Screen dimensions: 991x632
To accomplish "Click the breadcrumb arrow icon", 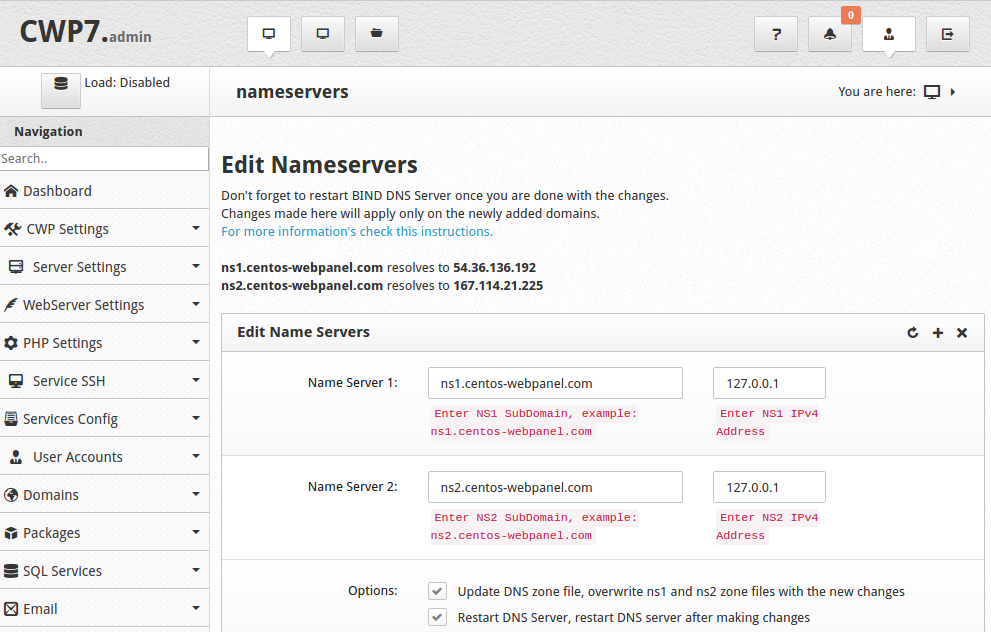I will click(x=952, y=92).
